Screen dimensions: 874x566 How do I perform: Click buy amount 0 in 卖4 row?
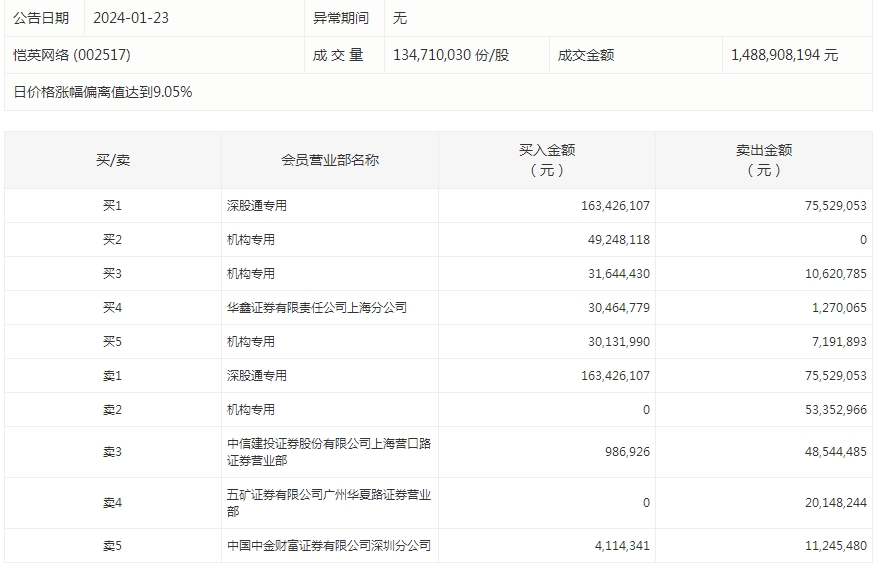tap(646, 503)
